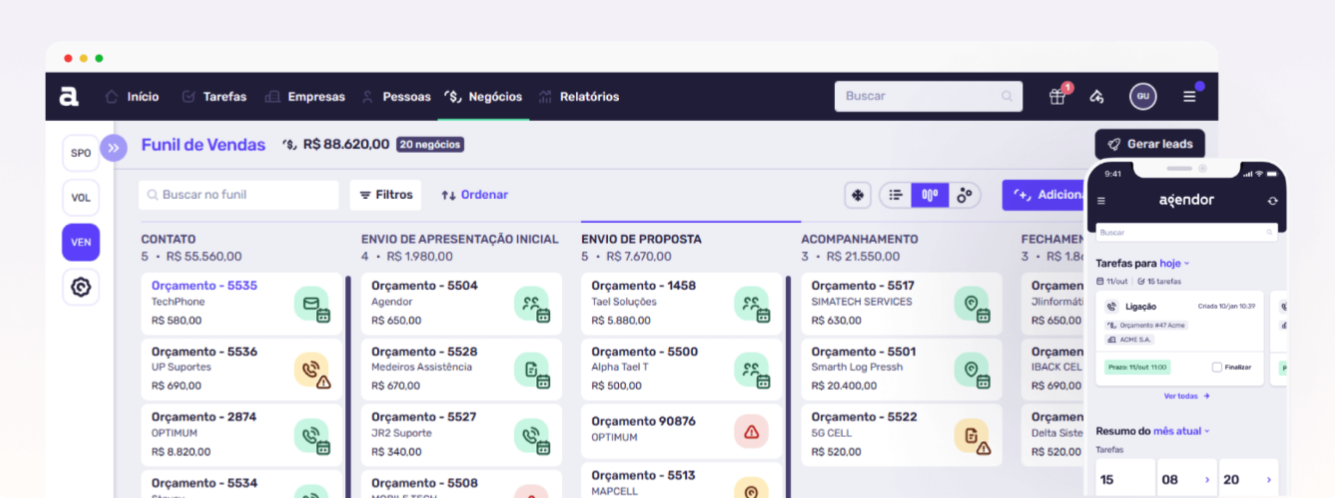1335x498 pixels.
Task: Click email task icon on Orçamento - 5535
Action: [x=312, y=303]
